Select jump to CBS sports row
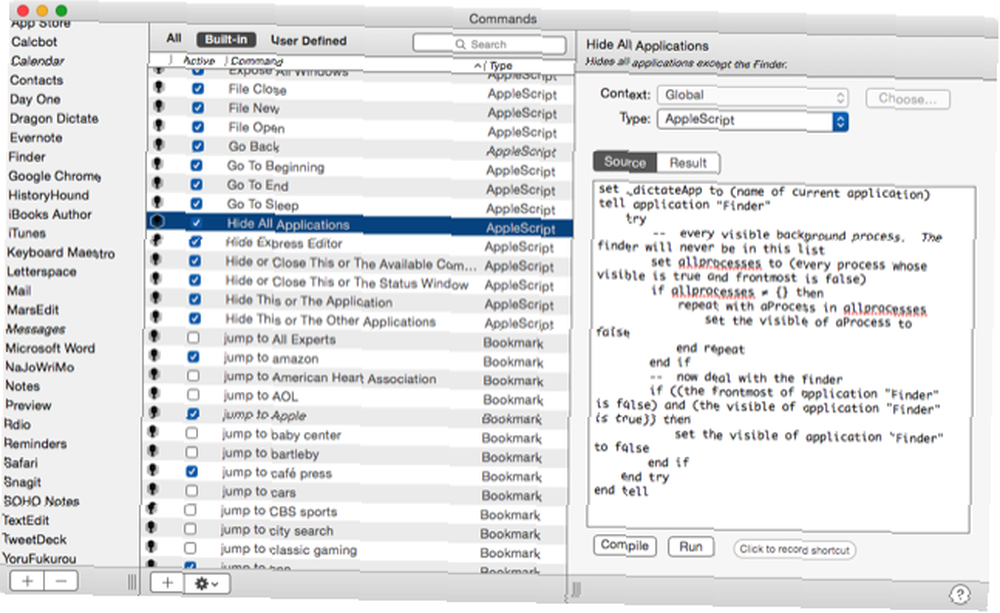The height and width of the screenshot is (613, 1000). [x=355, y=512]
